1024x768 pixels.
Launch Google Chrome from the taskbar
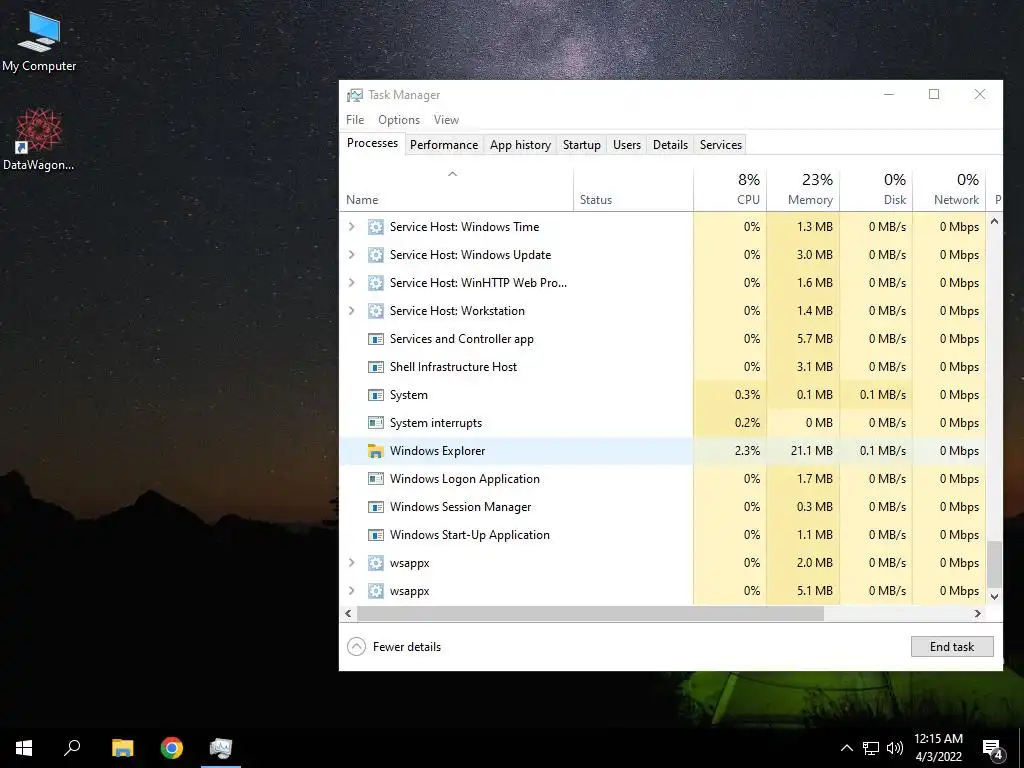pyautogui.click(x=172, y=748)
